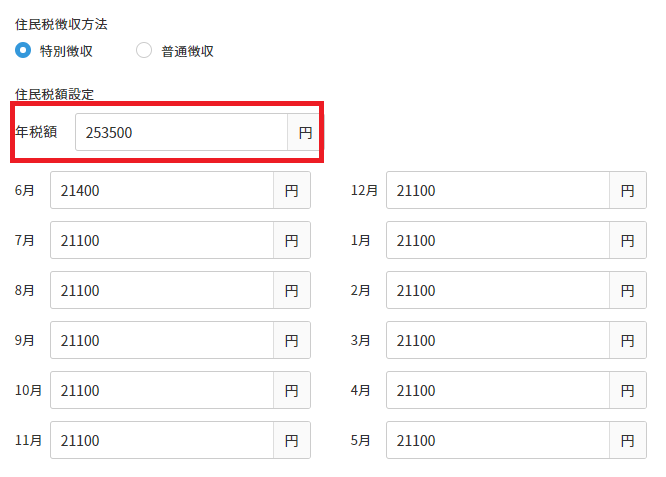Click the 円 suffix of the 5月 field

[x=628, y=440]
